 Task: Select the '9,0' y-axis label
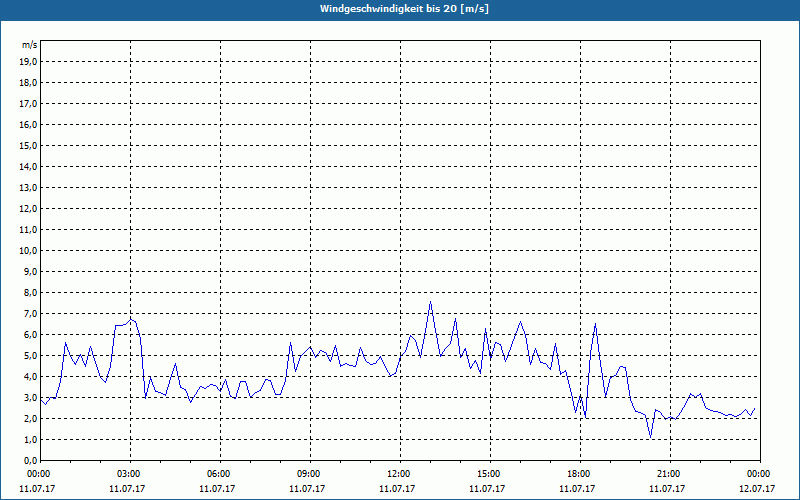pos(30,271)
